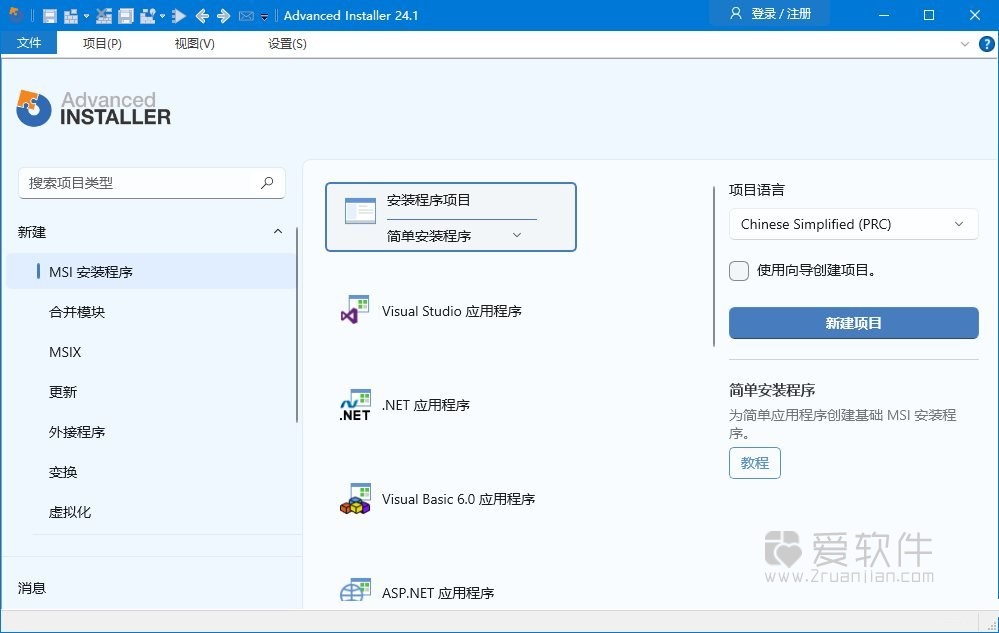Click the Build project brick icon

pyautogui.click(x=71, y=16)
